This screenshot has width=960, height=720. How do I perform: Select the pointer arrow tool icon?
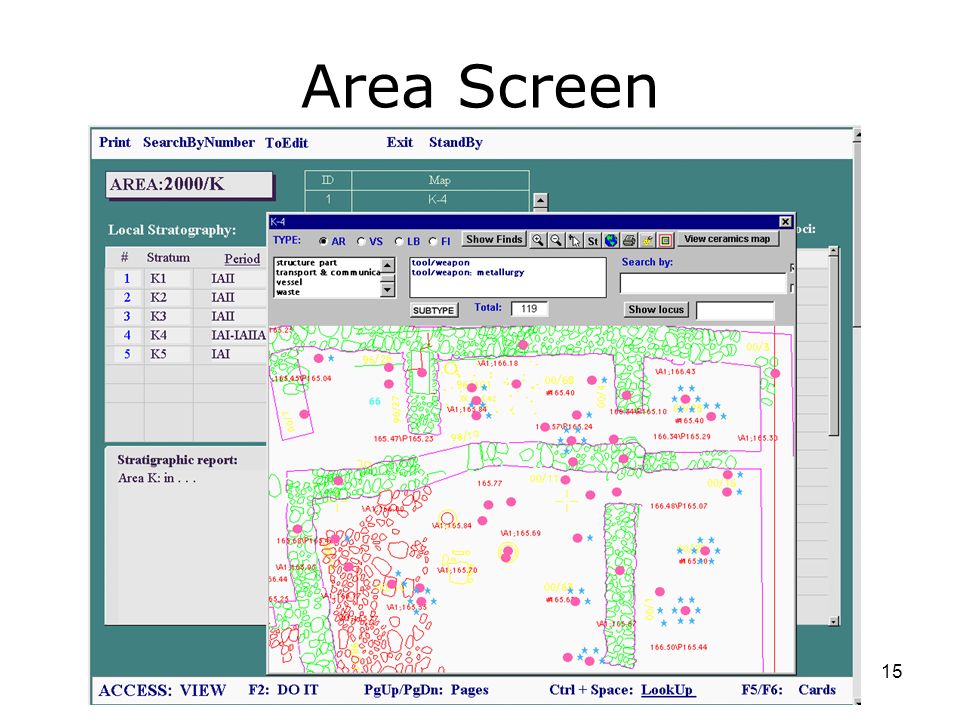coord(574,240)
